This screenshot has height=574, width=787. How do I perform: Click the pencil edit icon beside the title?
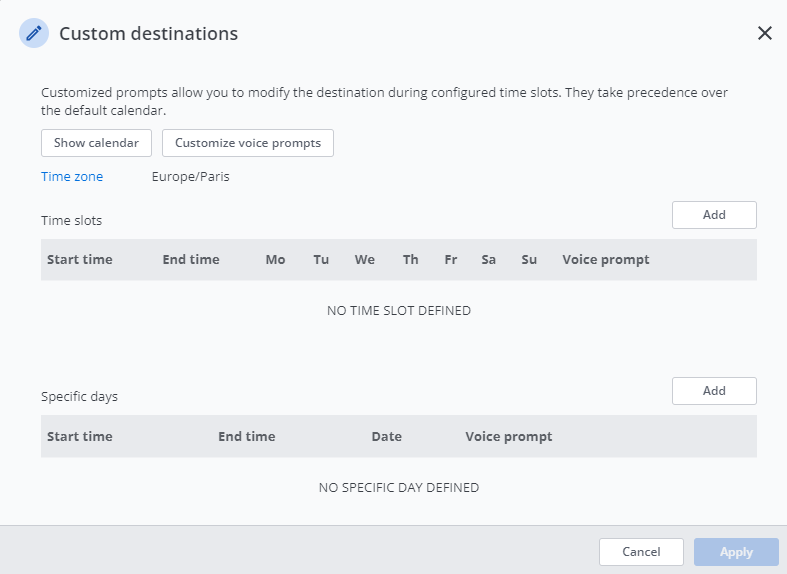tap(34, 33)
